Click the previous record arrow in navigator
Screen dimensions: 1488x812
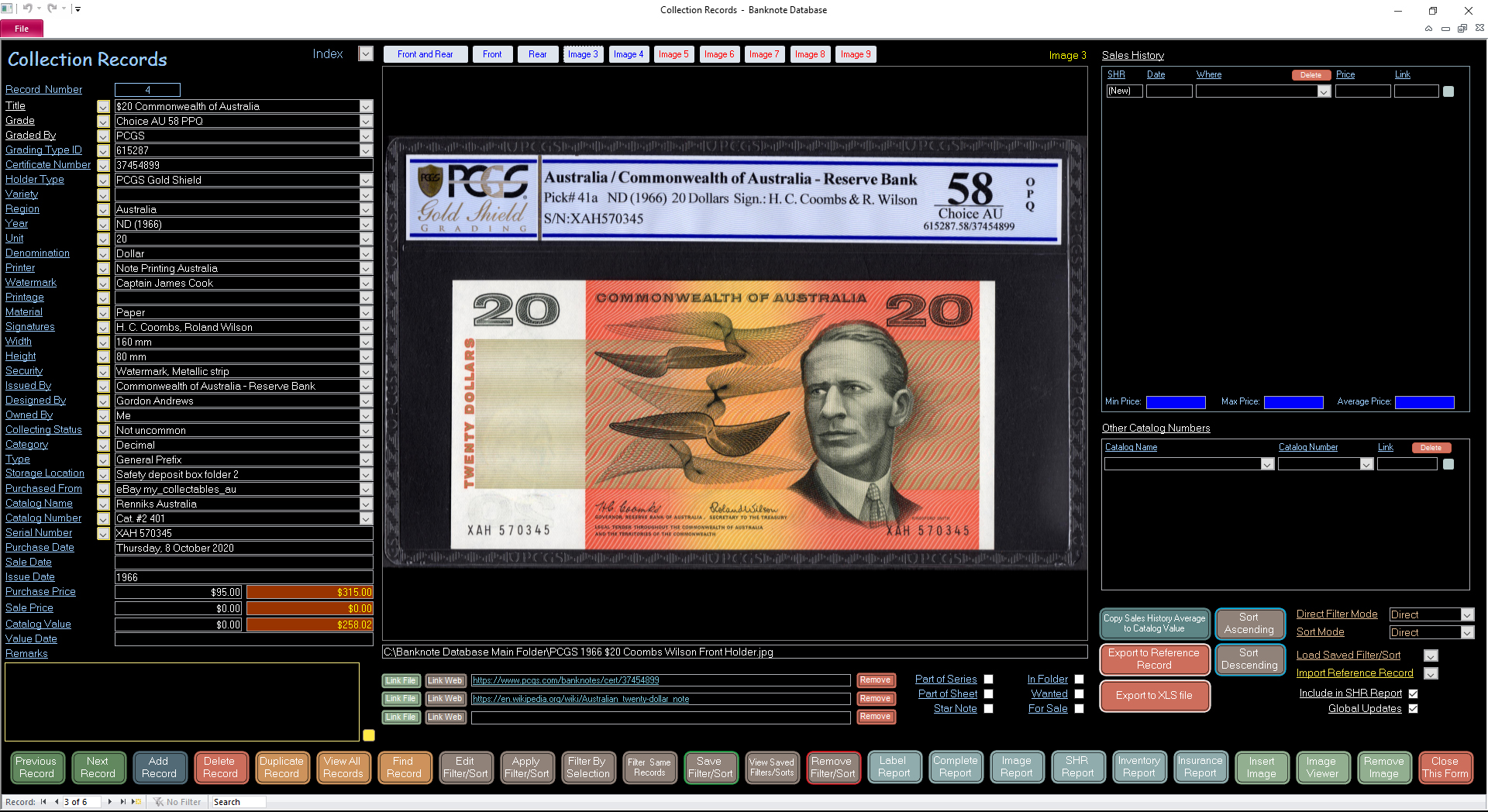click(x=56, y=802)
